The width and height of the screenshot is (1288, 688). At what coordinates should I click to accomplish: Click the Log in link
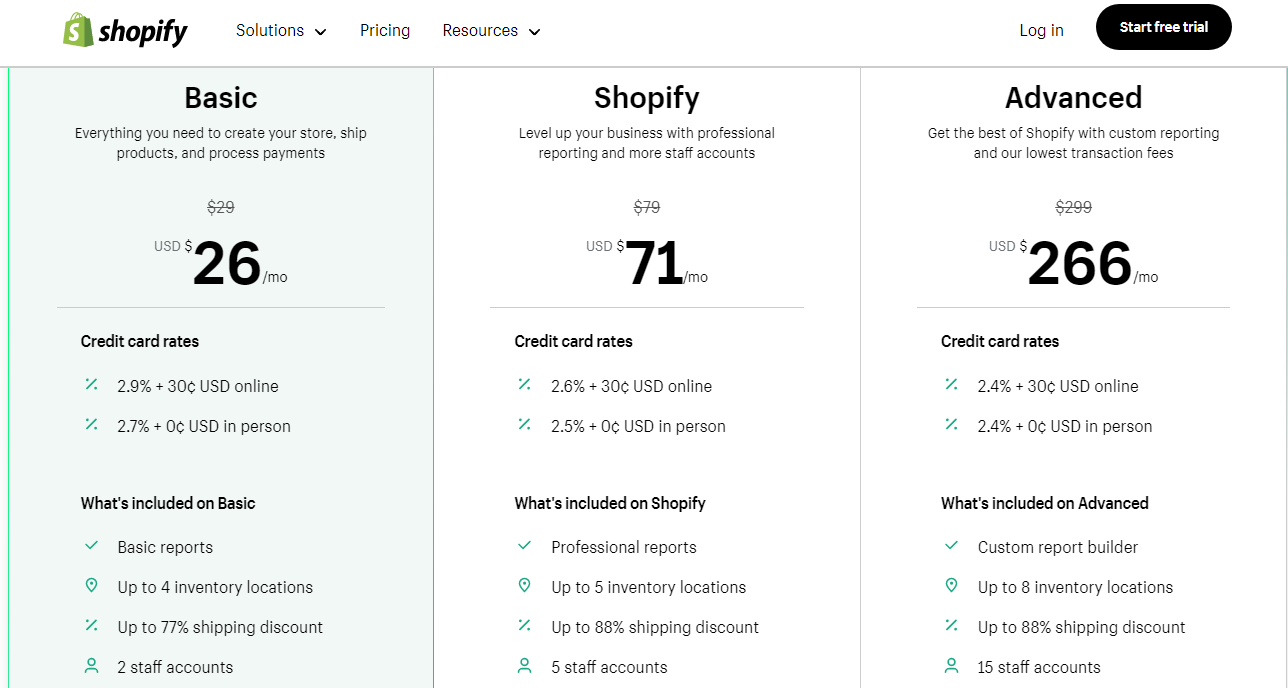click(1041, 31)
